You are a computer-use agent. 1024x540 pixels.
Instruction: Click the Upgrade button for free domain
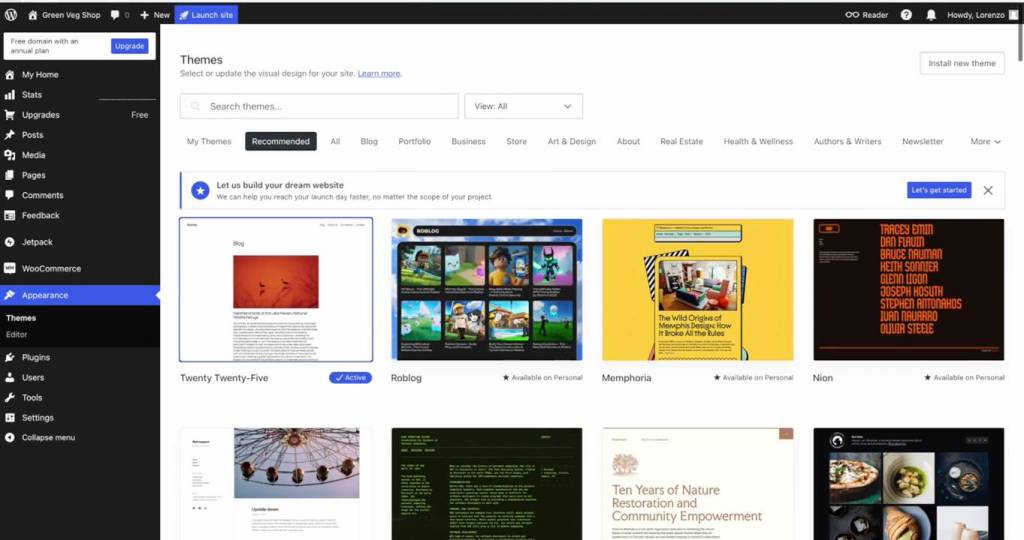click(x=129, y=46)
